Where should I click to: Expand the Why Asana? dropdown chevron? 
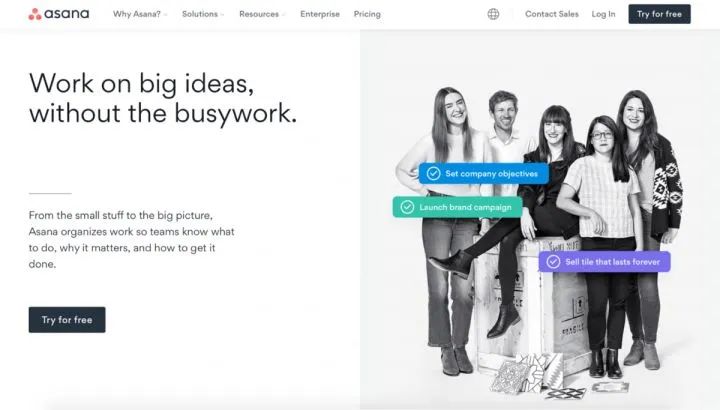[165, 15]
